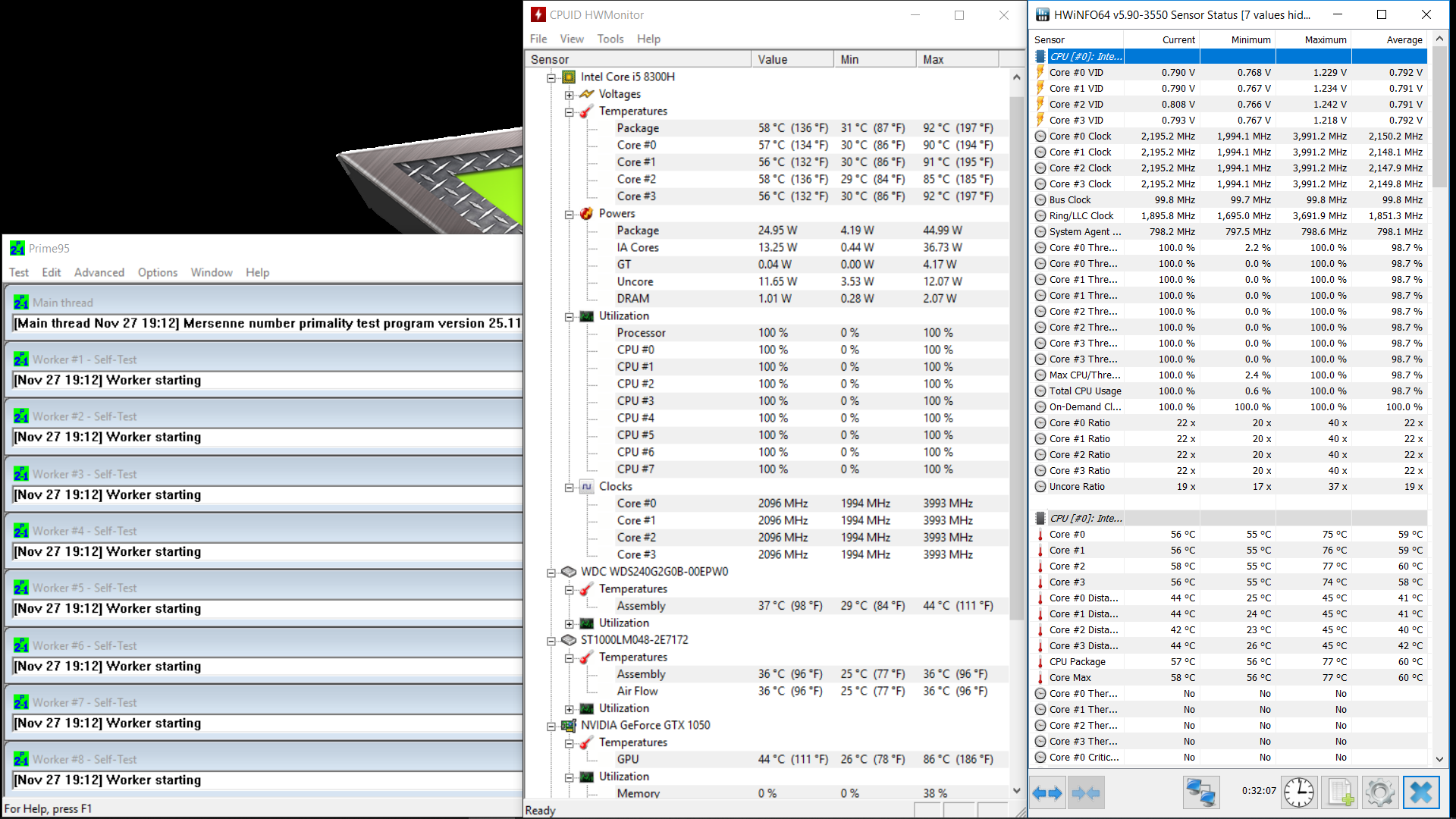Click Core #0 VID lightning icon in HWiNFO
This screenshot has width=1456, height=819.
click(1040, 72)
